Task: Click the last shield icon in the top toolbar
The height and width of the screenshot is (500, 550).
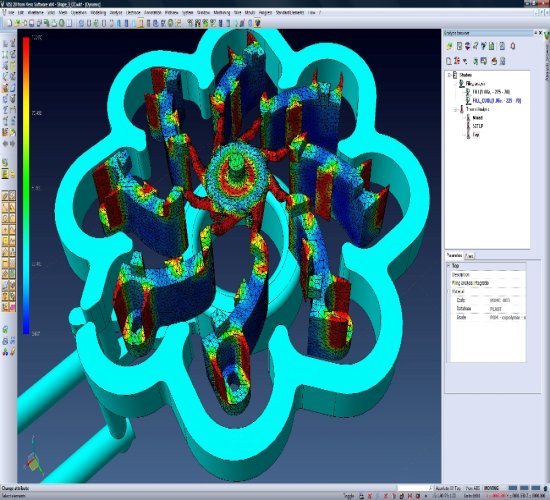Action: (x=258, y=23)
